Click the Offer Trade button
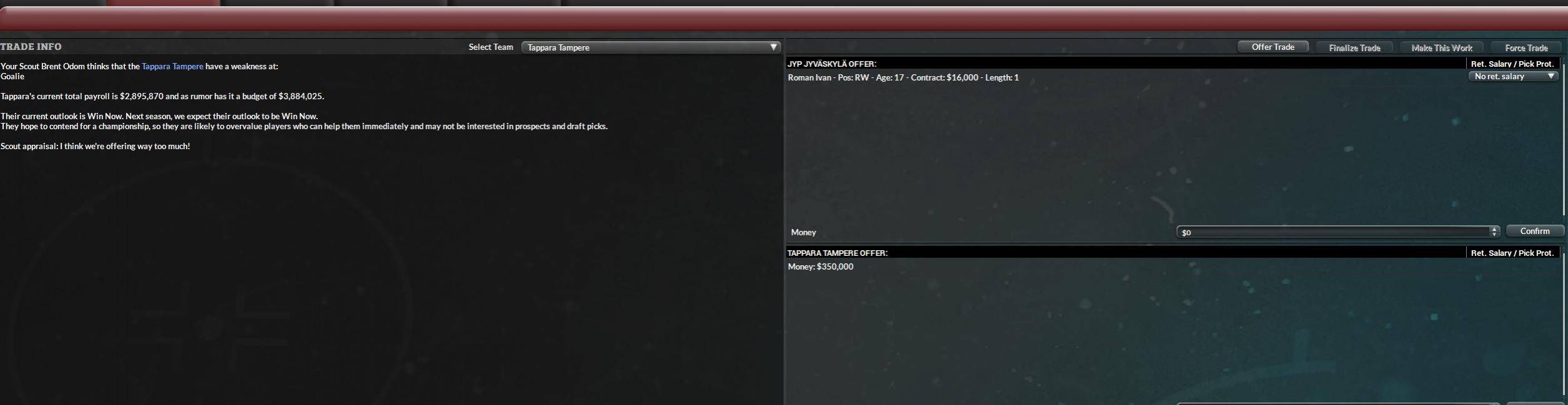Image resolution: width=1568 pixels, height=405 pixels. [x=1273, y=47]
